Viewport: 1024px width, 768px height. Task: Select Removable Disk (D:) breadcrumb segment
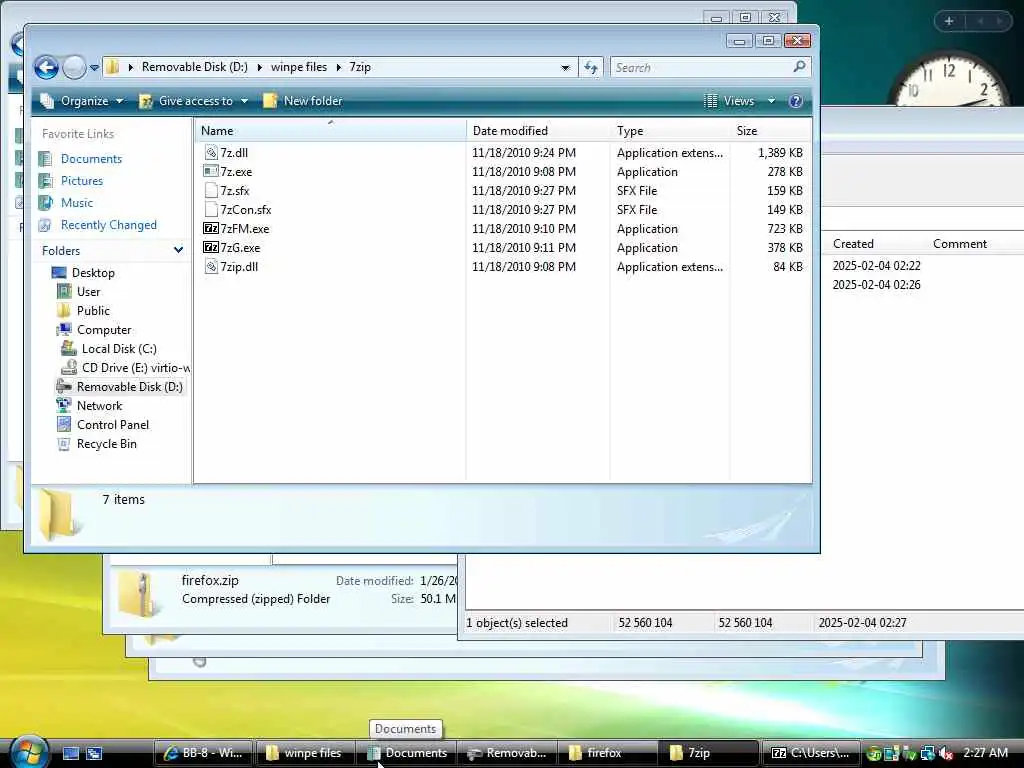click(x=195, y=67)
